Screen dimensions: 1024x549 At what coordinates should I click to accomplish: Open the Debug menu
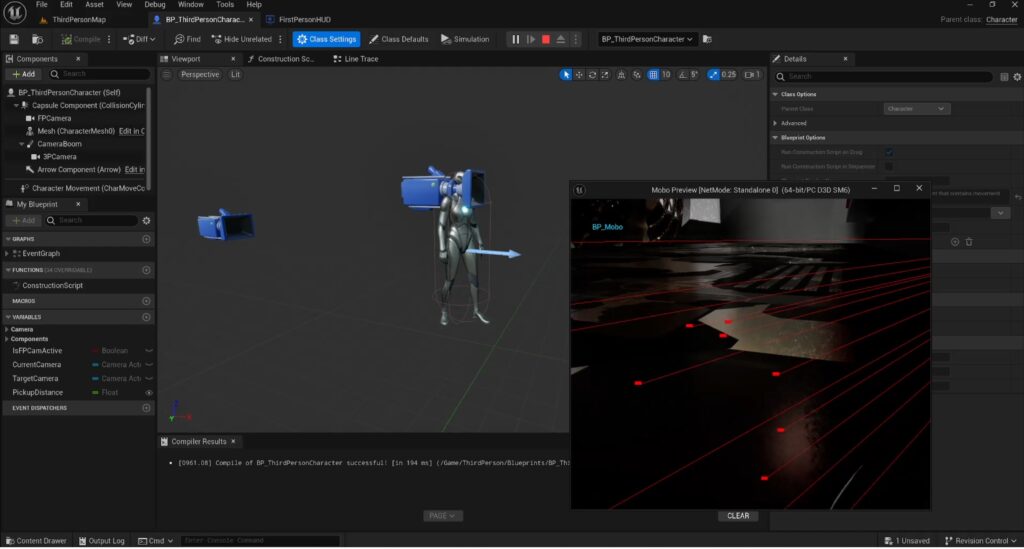coord(155,5)
